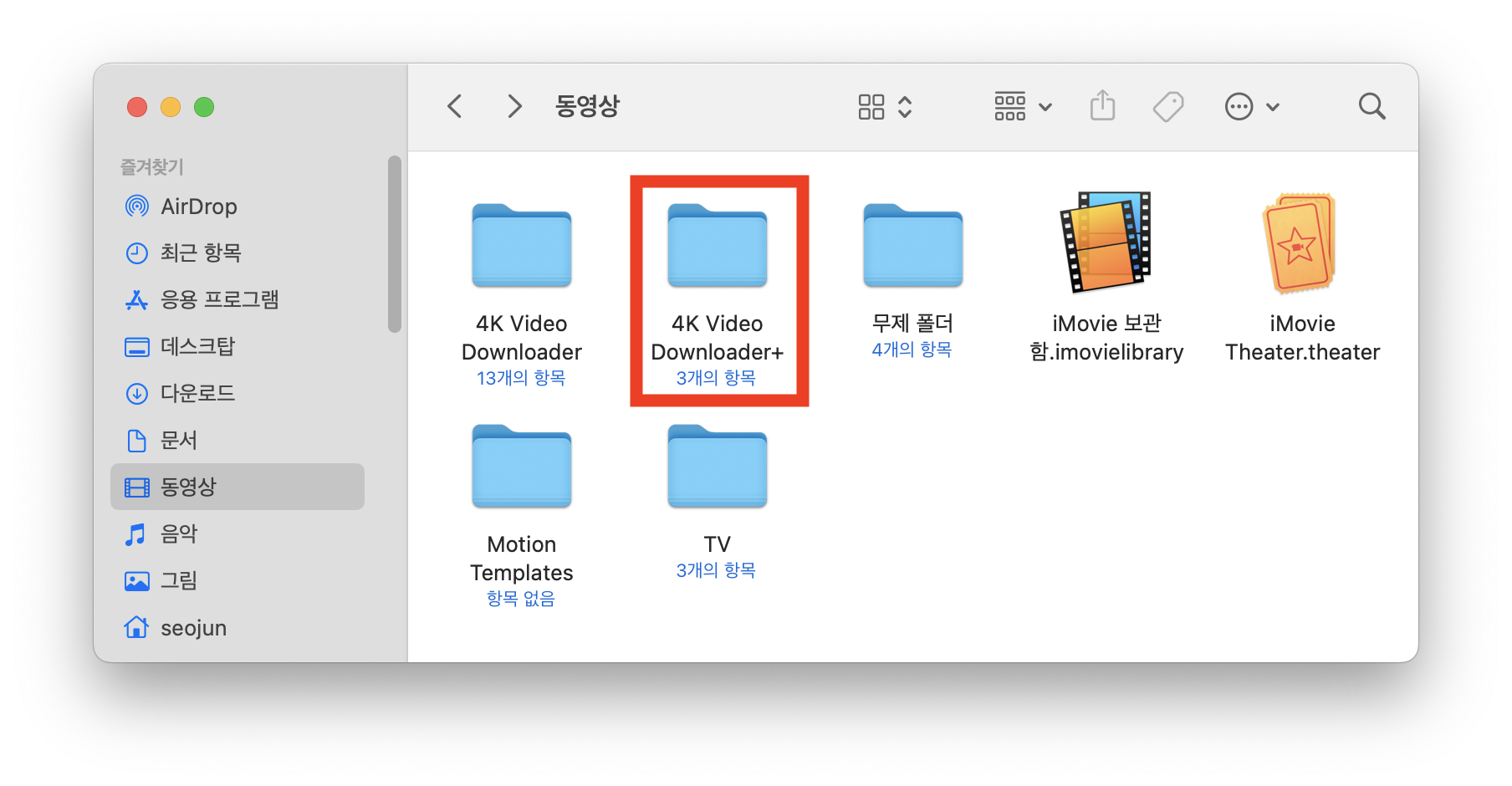Open 그림 in sidebar
Screen dimensions: 1512x786
(238, 580)
